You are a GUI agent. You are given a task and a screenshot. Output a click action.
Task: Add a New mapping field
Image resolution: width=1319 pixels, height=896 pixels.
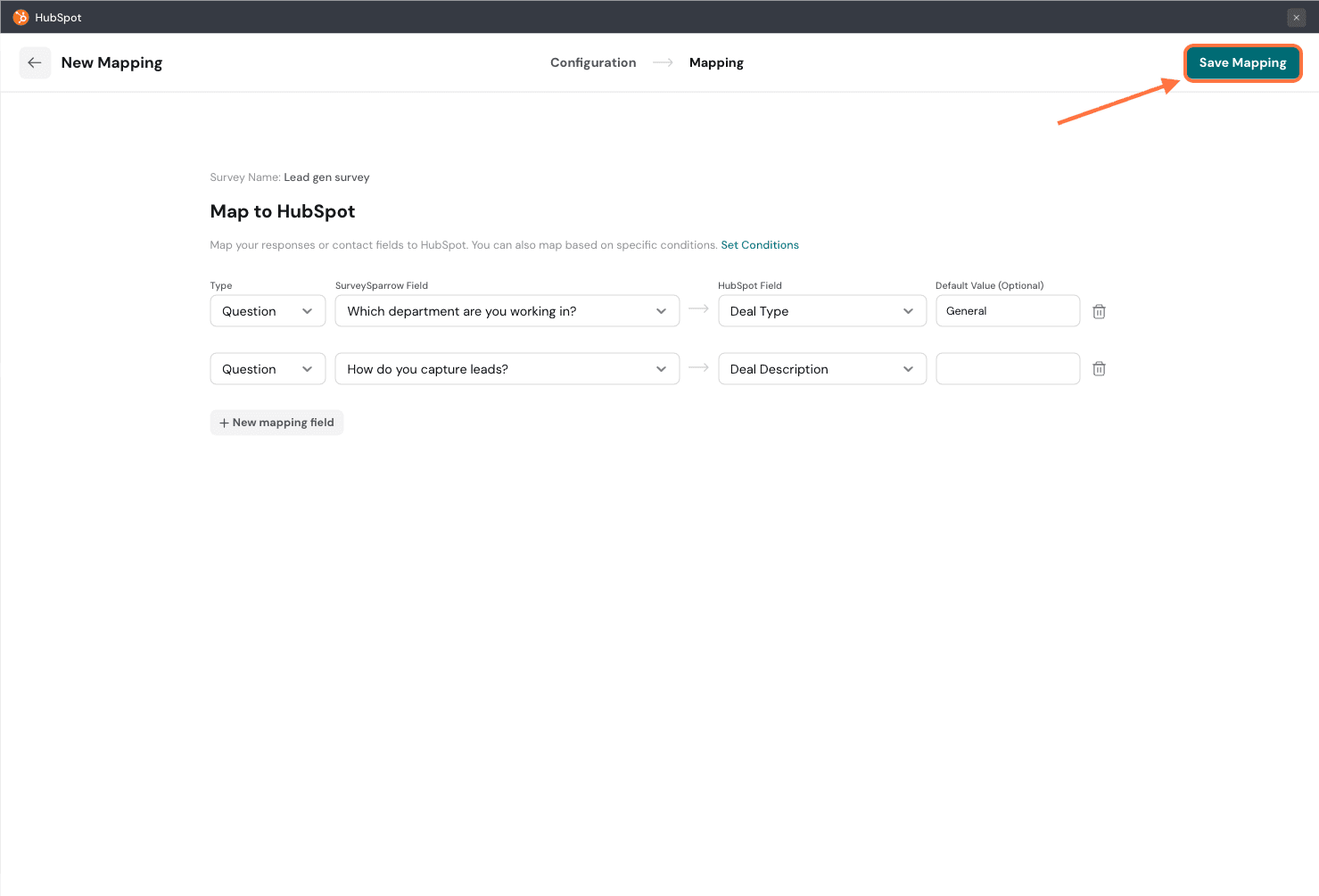click(276, 423)
